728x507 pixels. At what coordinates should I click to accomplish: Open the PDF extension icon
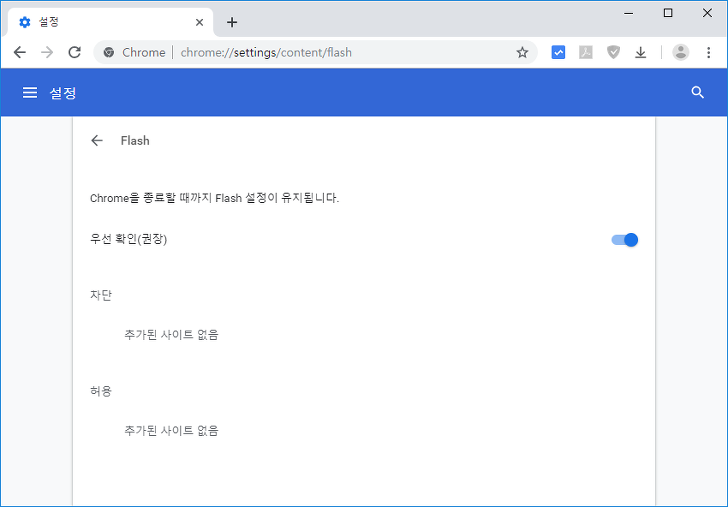point(586,52)
